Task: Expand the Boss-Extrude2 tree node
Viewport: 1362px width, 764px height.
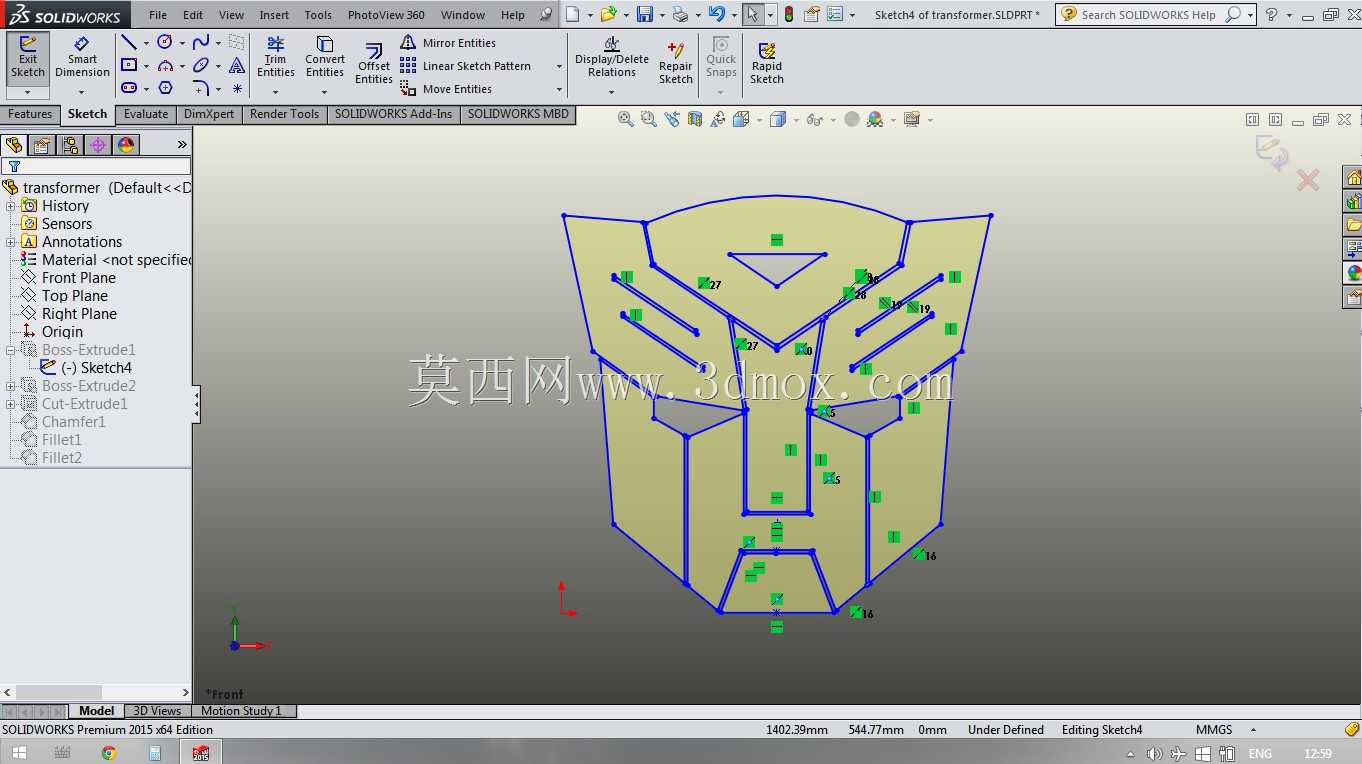Action: pyautogui.click(x=11, y=386)
